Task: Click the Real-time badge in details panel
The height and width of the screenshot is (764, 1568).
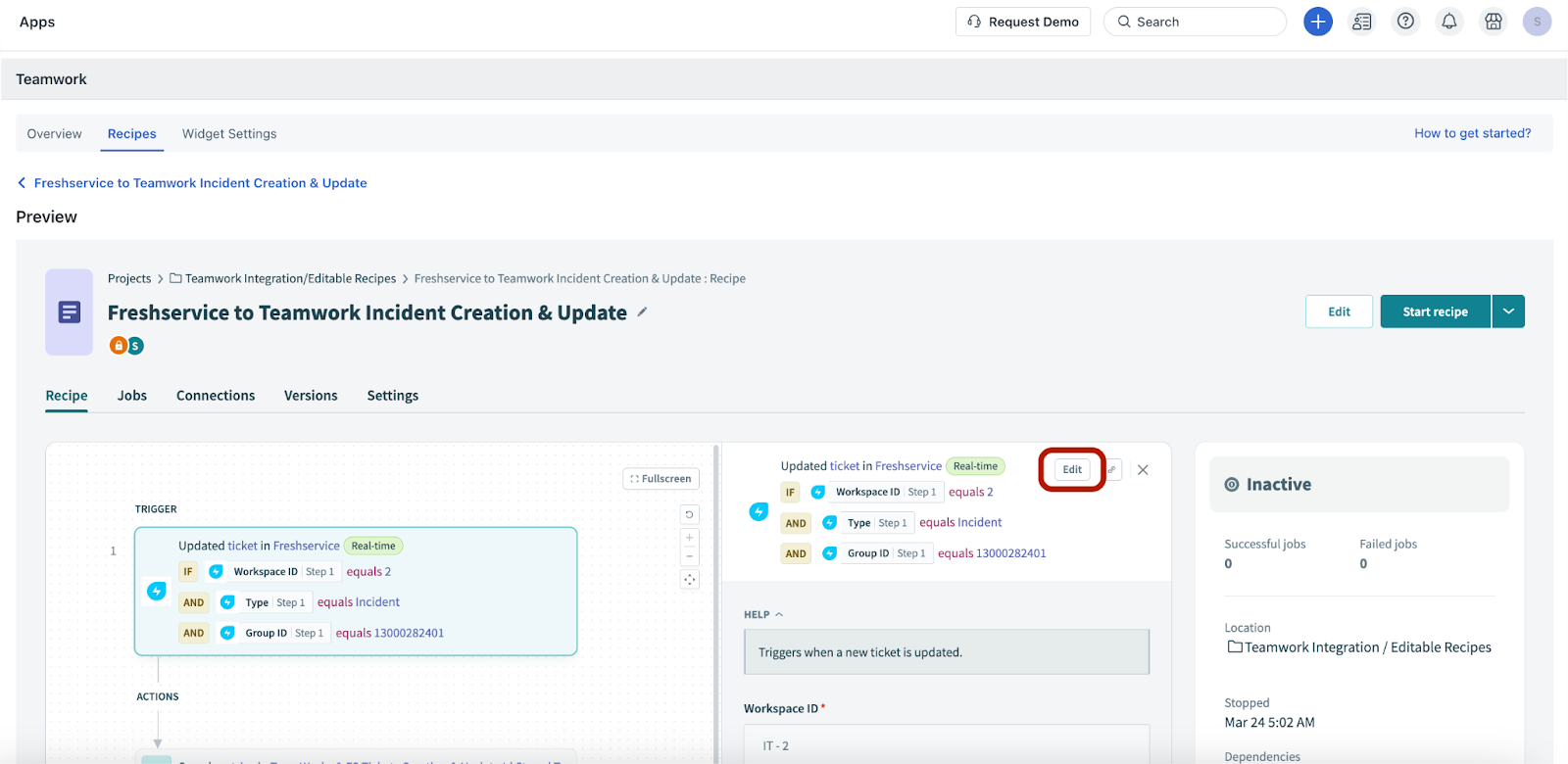Action: pyautogui.click(x=975, y=466)
